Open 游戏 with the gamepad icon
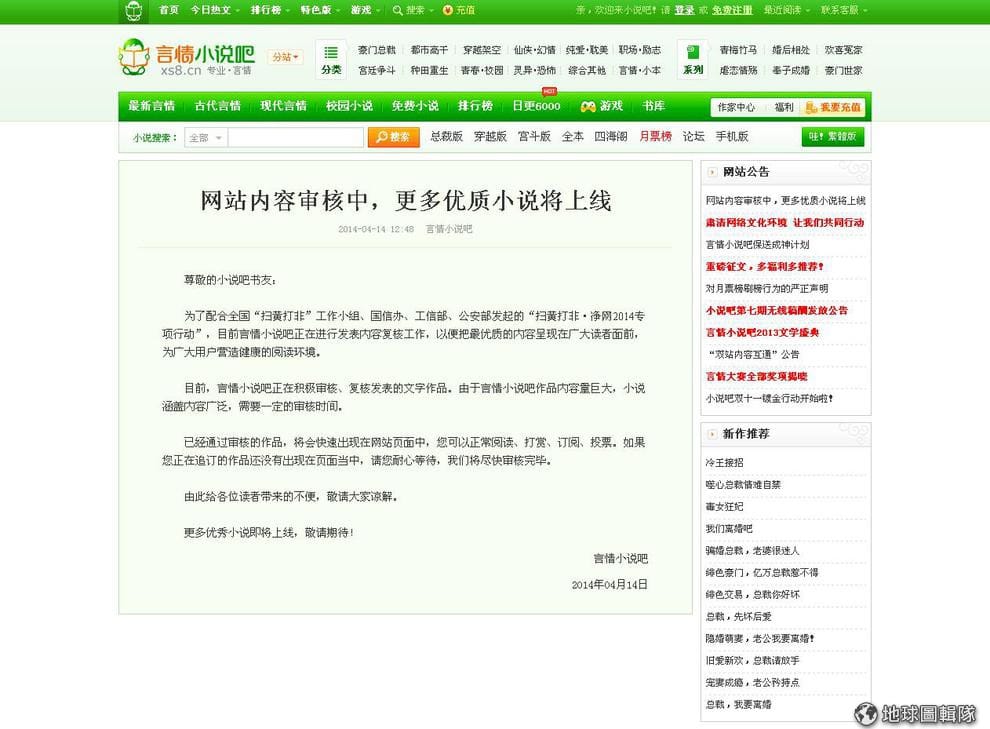The image size is (990, 729). tap(601, 106)
